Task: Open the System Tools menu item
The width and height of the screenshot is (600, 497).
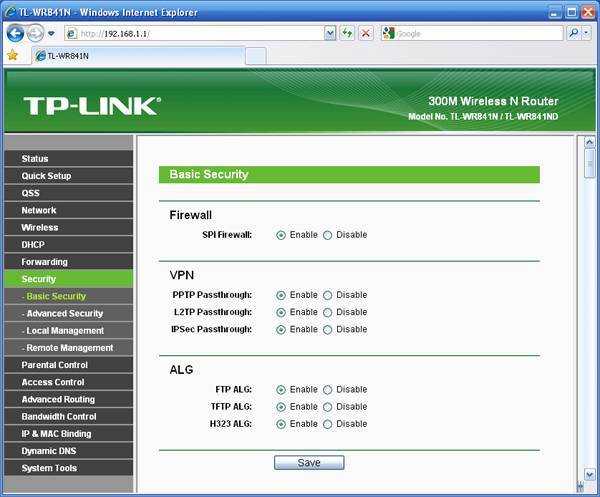Action: 69,468
